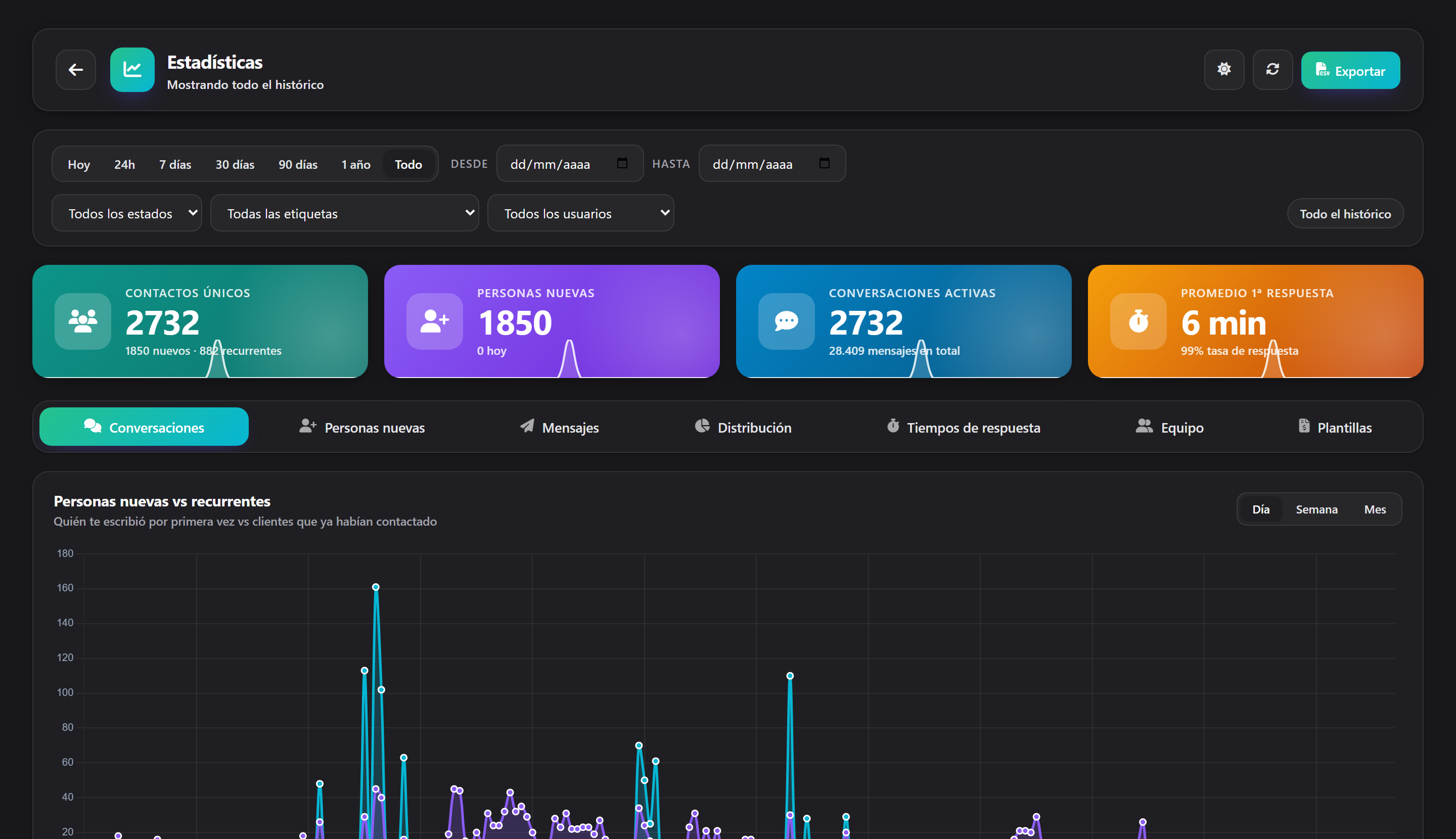Open the Distribución tab
The width and height of the screenshot is (1456, 839).
point(743,427)
